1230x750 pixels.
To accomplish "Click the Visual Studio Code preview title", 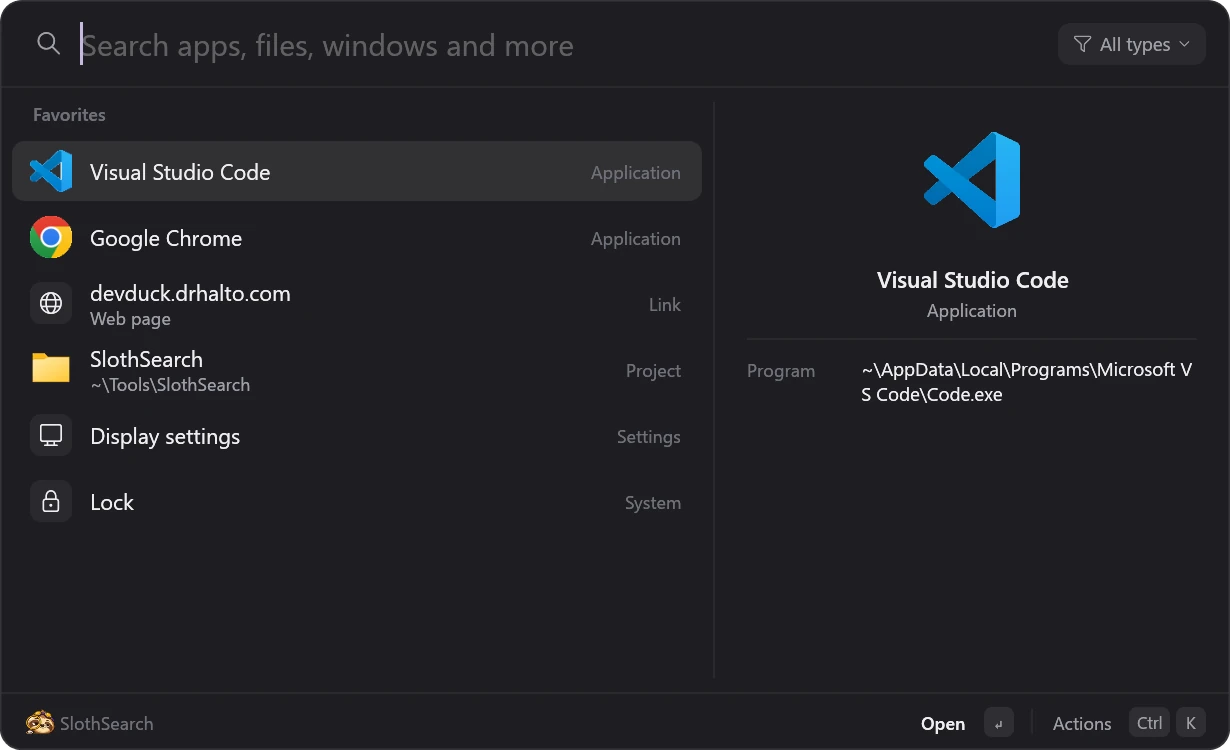I will tap(973, 280).
